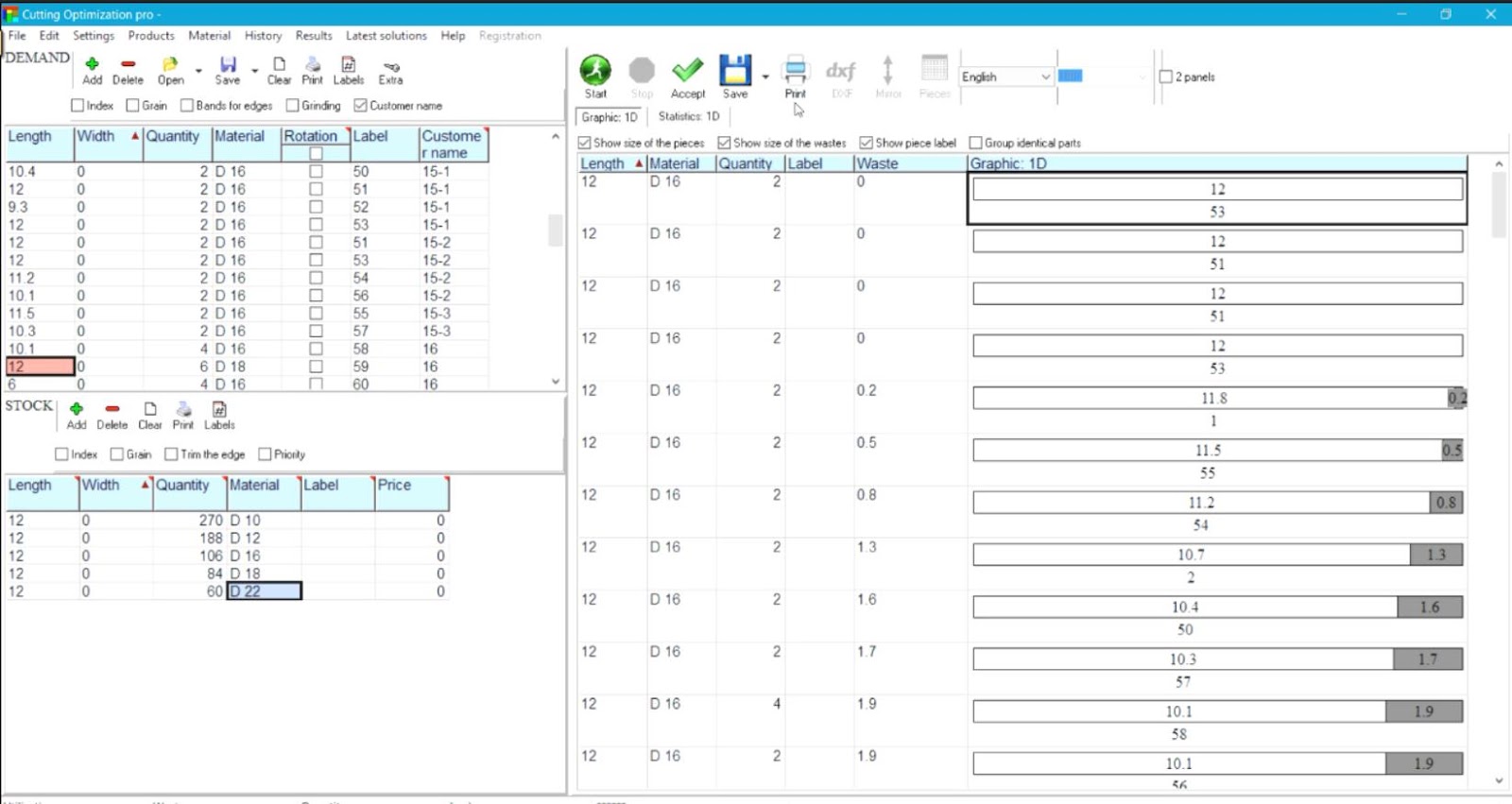
Task: Save the optimization results
Action: (735, 77)
